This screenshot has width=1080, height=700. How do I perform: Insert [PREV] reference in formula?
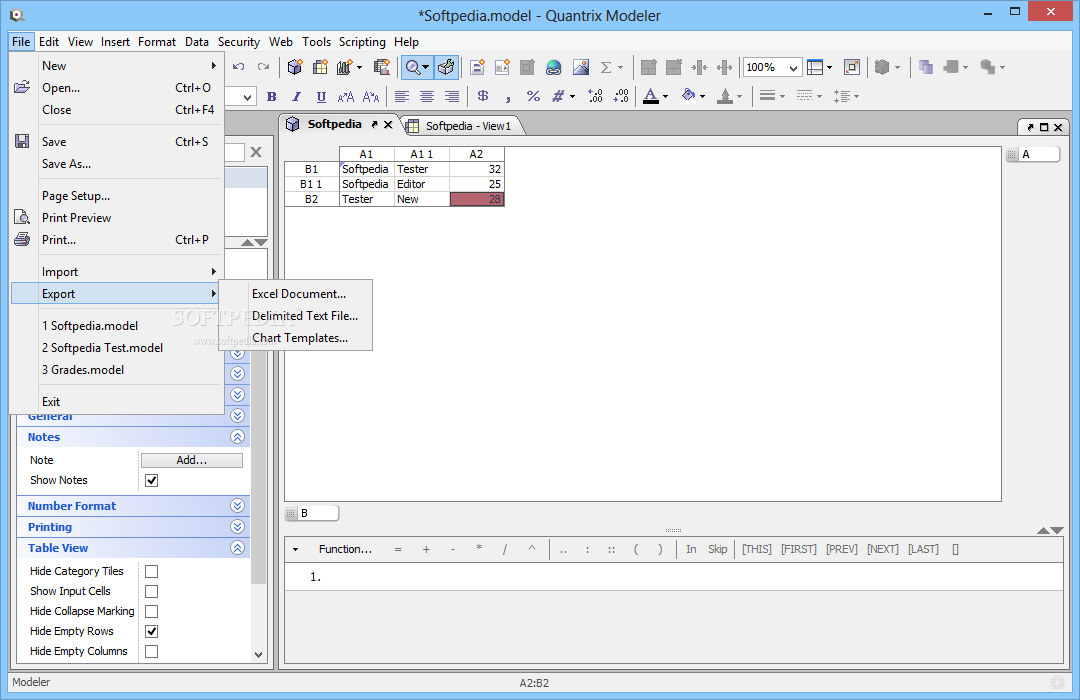click(842, 549)
